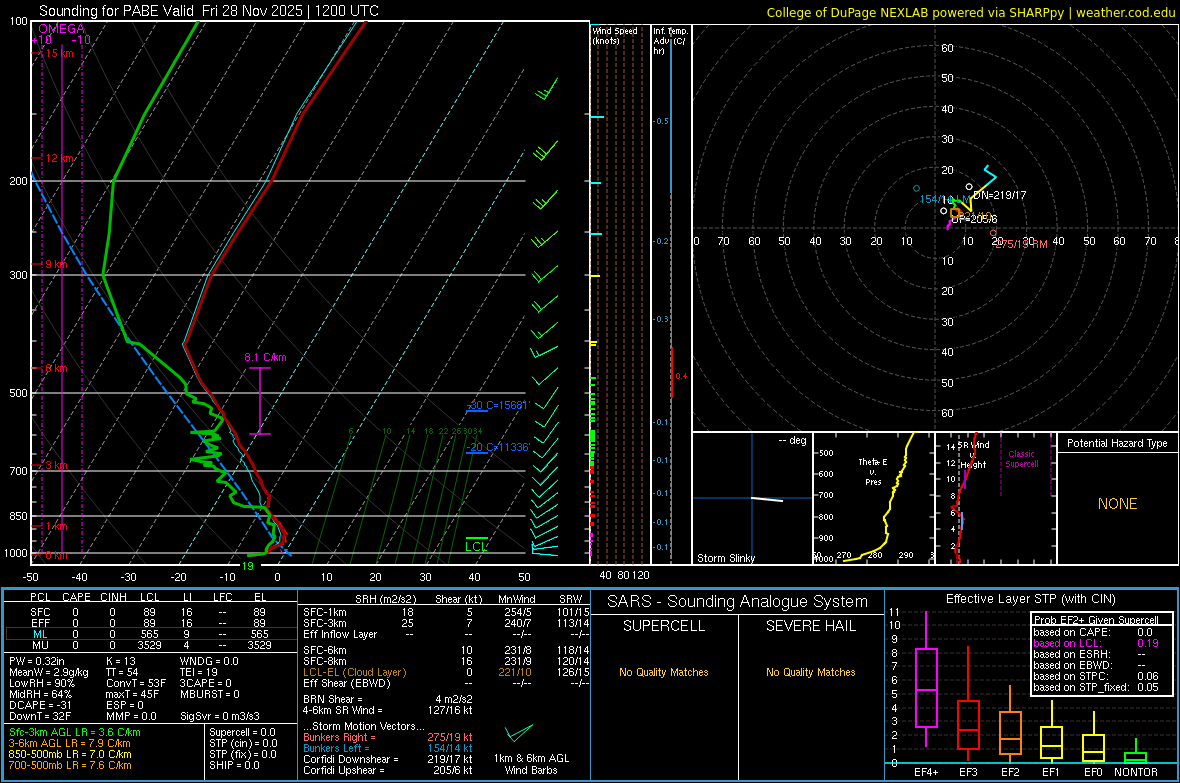Click the red 'Bunkers Right' storm motion line
Viewport: 1180px width, 783px height.
tap(388, 738)
